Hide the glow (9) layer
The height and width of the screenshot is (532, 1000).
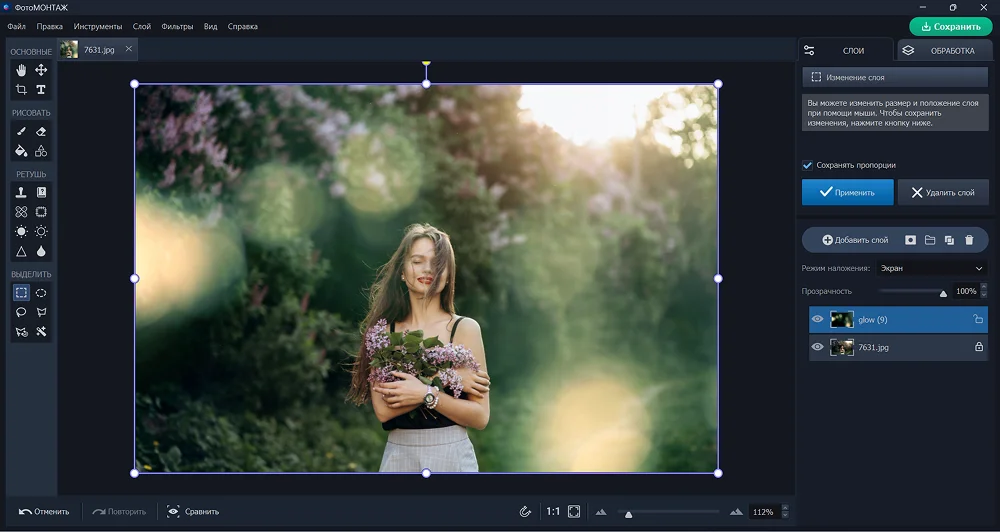click(817, 320)
